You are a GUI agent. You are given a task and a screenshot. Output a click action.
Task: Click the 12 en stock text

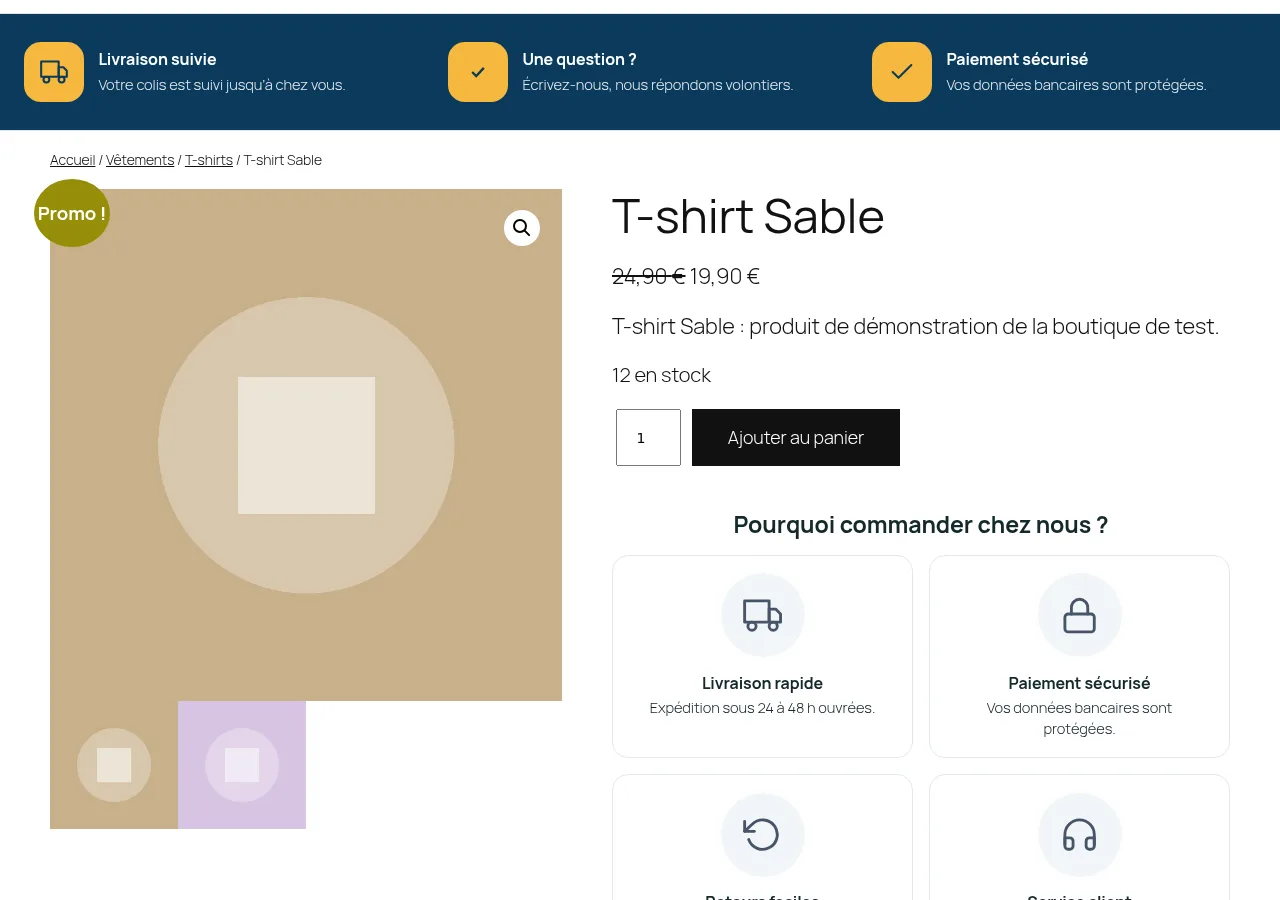661,375
